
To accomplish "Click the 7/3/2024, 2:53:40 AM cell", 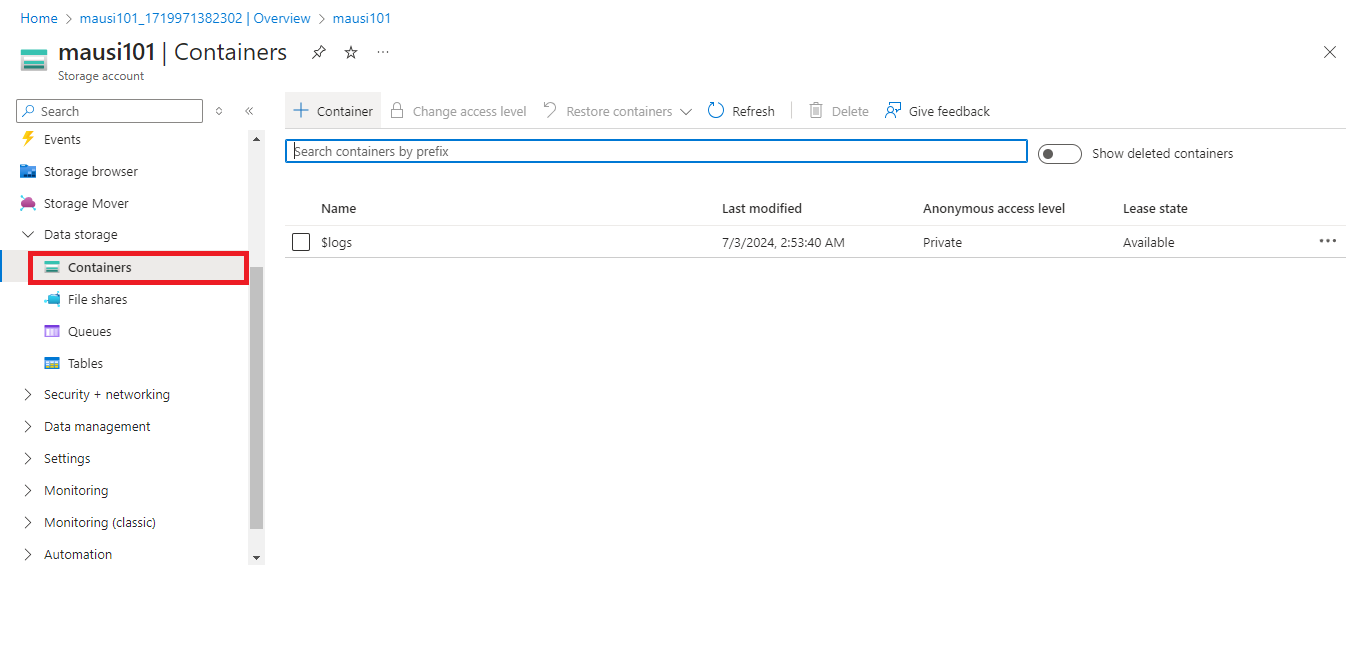I will pos(783,242).
